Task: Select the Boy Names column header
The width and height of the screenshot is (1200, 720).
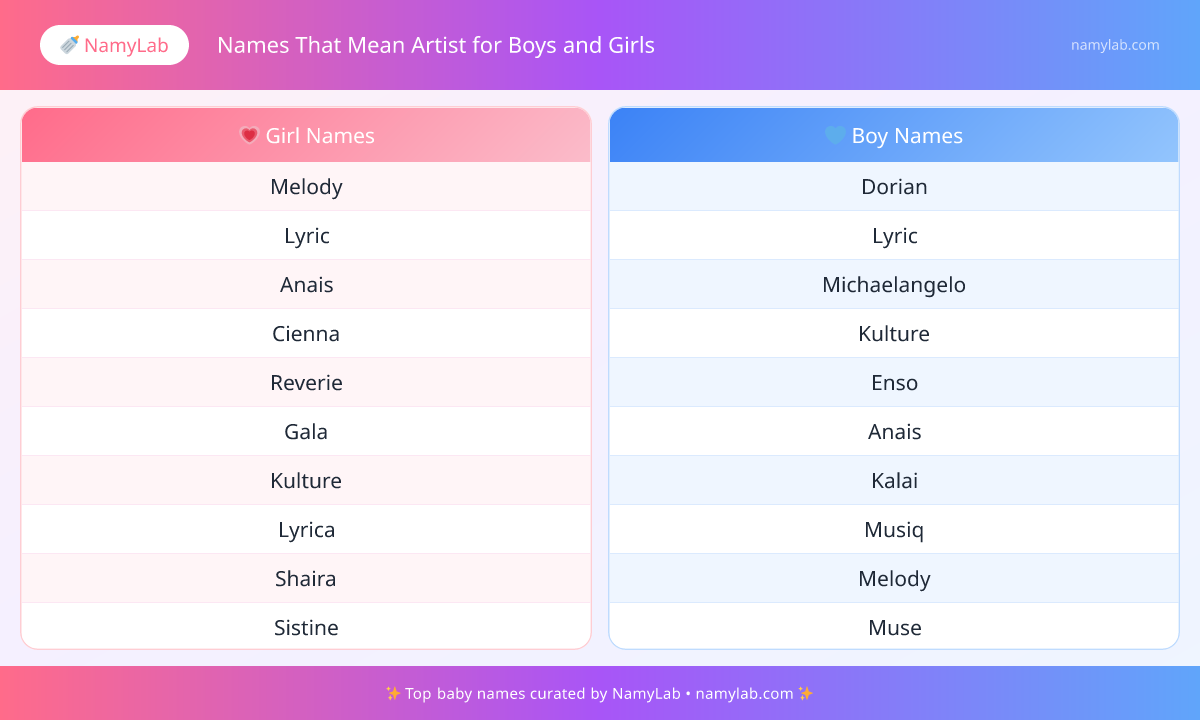Action: 894,135
